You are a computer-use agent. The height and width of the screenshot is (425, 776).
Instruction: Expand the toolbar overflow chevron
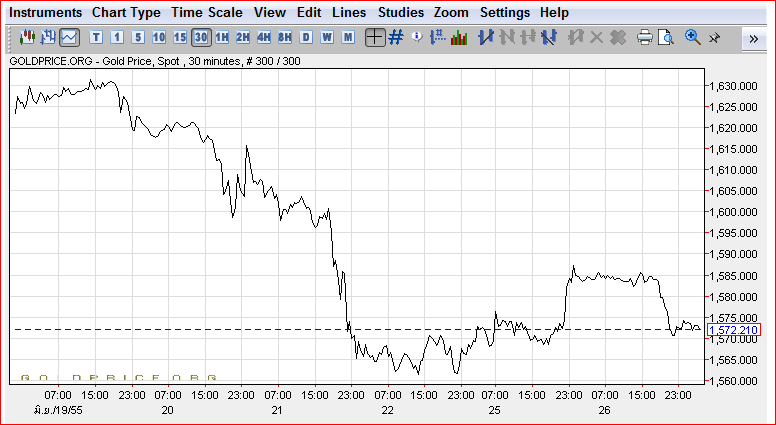(754, 39)
